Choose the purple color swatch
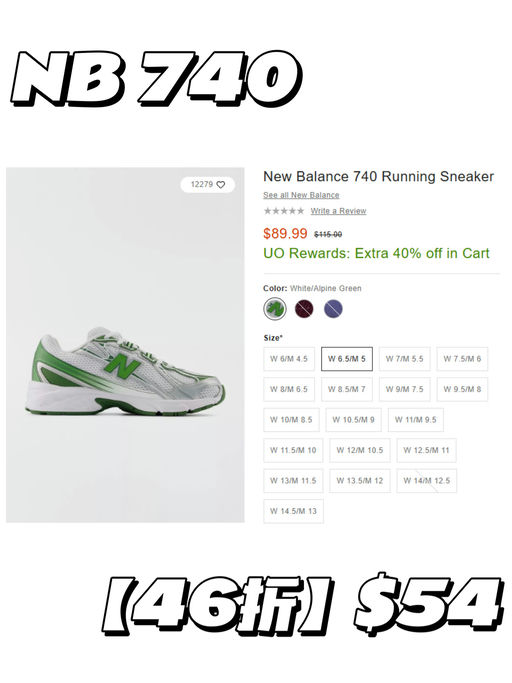The image size is (512, 683). pyautogui.click(x=333, y=309)
